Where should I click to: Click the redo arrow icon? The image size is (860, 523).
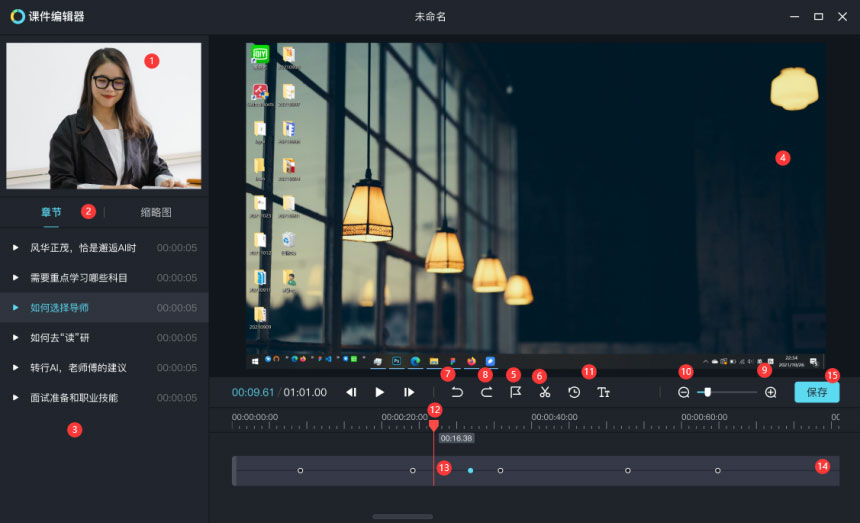coord(487,393)
